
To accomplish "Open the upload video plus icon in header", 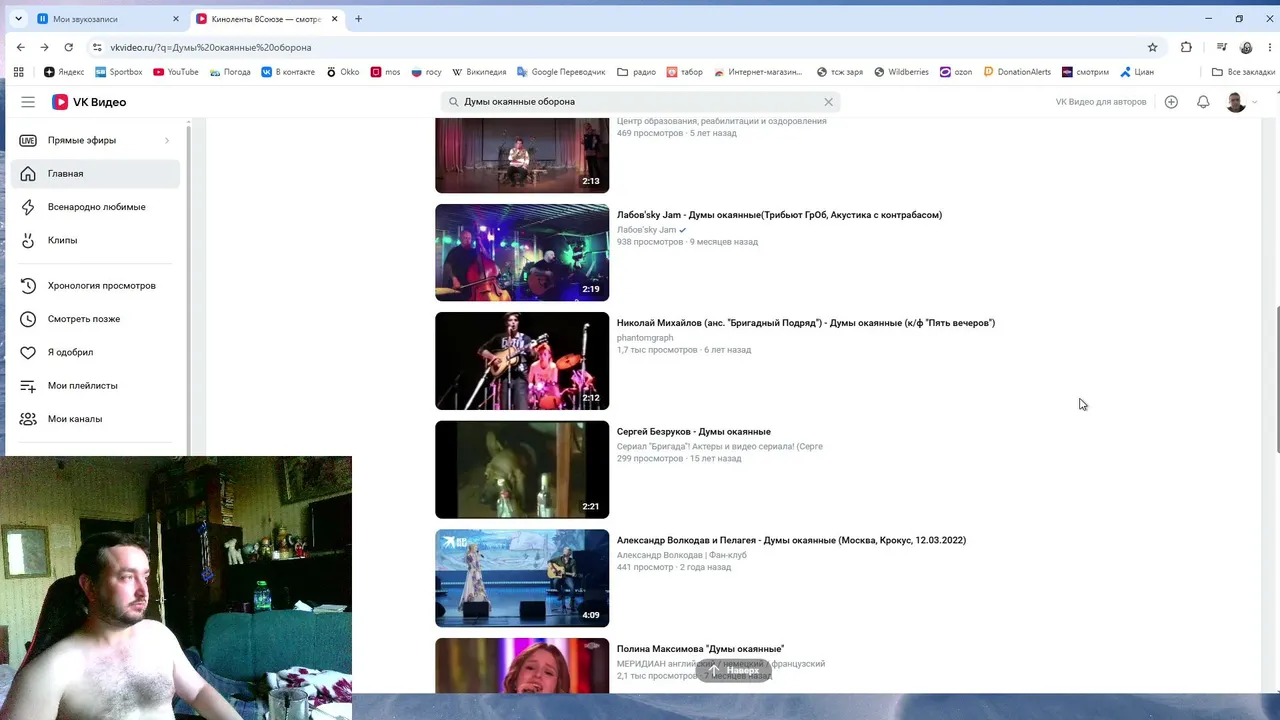I will coord(1171,102).
